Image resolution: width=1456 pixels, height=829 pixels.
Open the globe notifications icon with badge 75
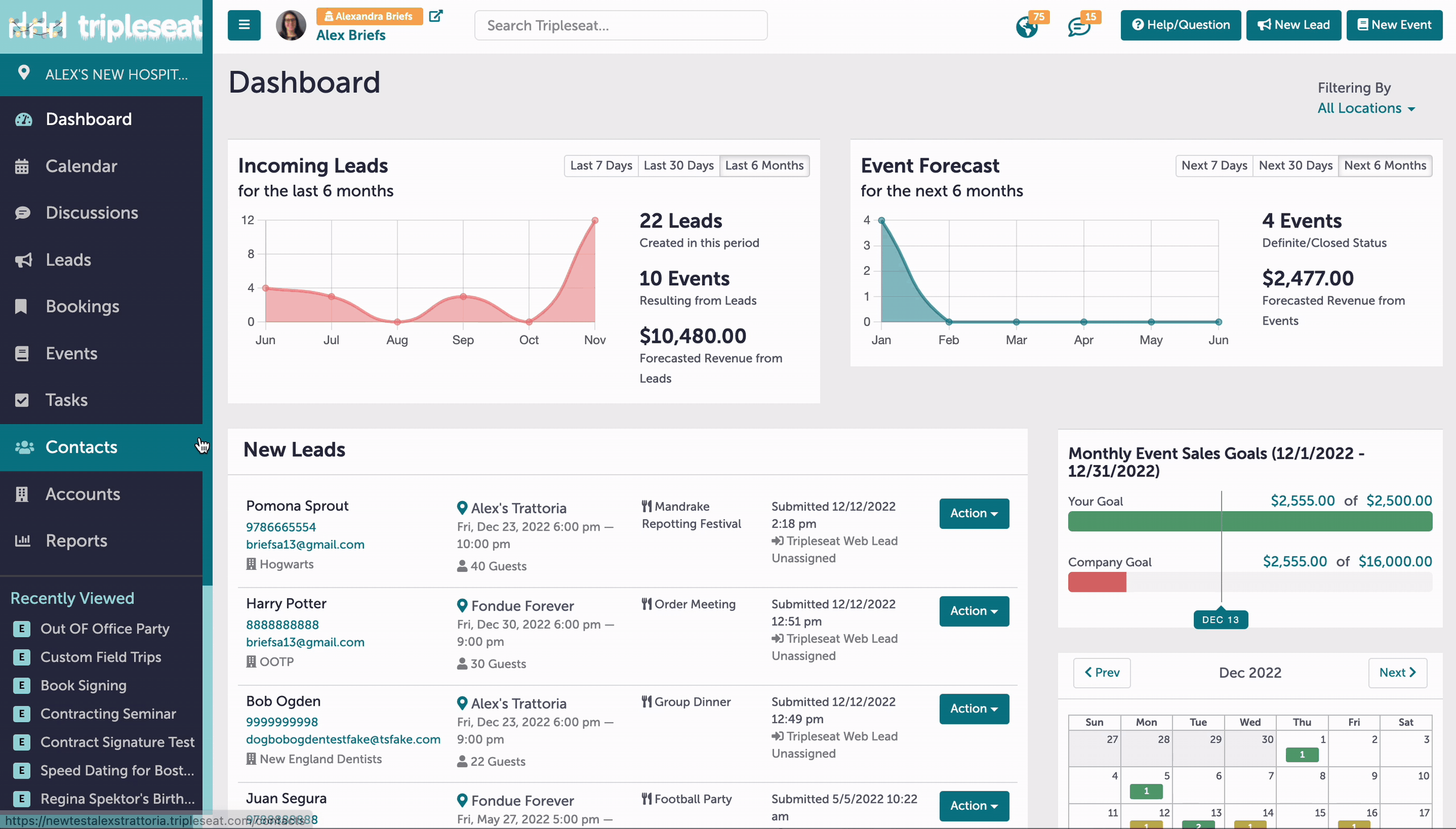pos(1027,26)
